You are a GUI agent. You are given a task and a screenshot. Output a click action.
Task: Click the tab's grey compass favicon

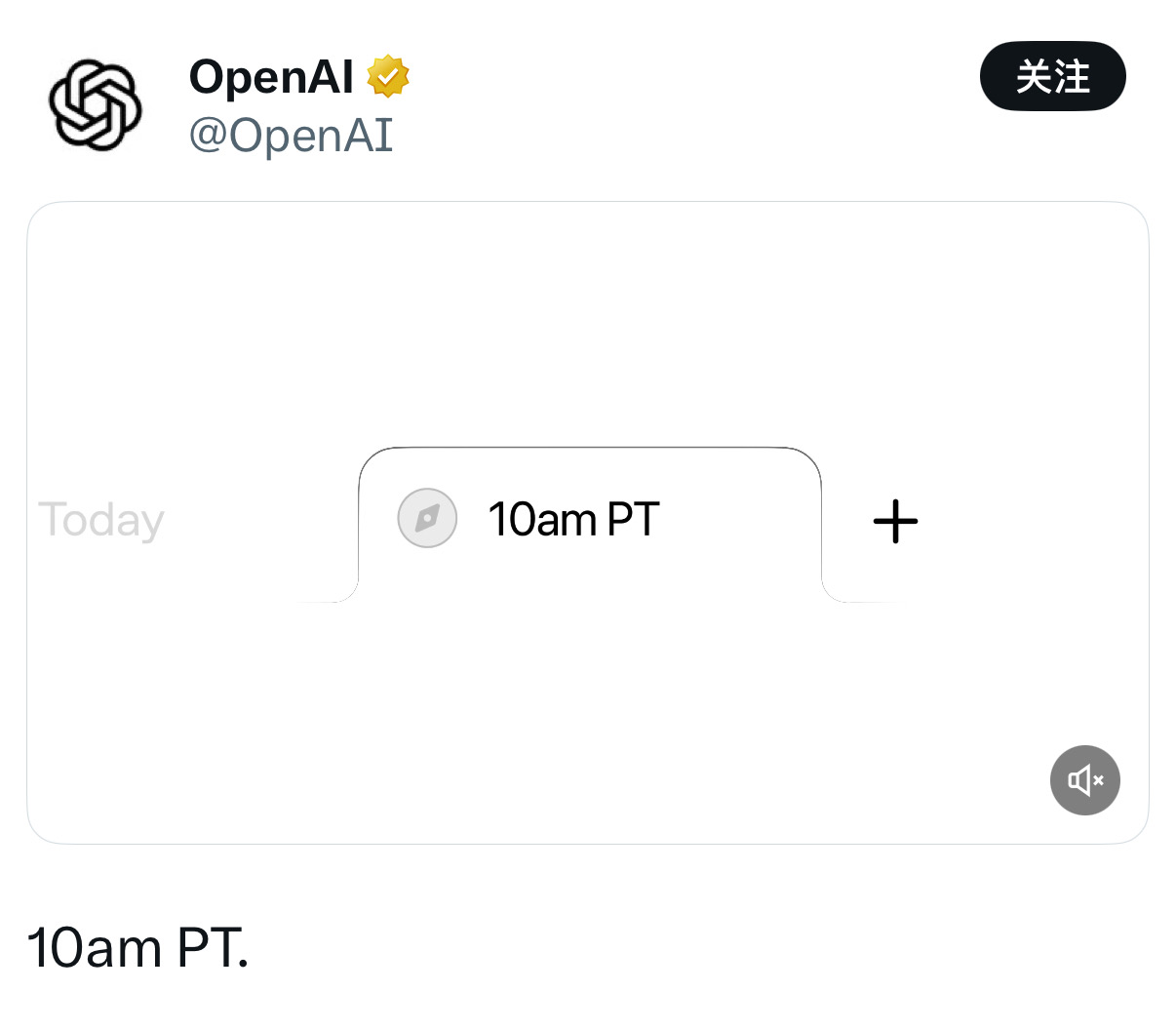[427, 518]
